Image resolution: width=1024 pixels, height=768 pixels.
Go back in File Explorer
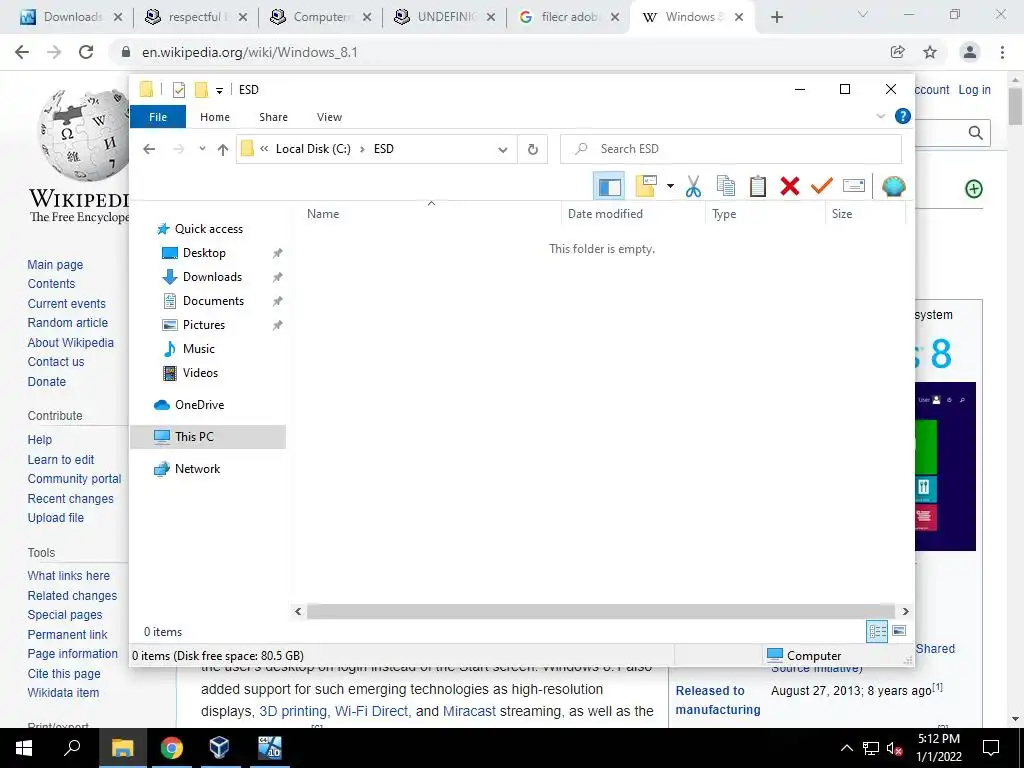pyautogui.click(x=149, y=149)
